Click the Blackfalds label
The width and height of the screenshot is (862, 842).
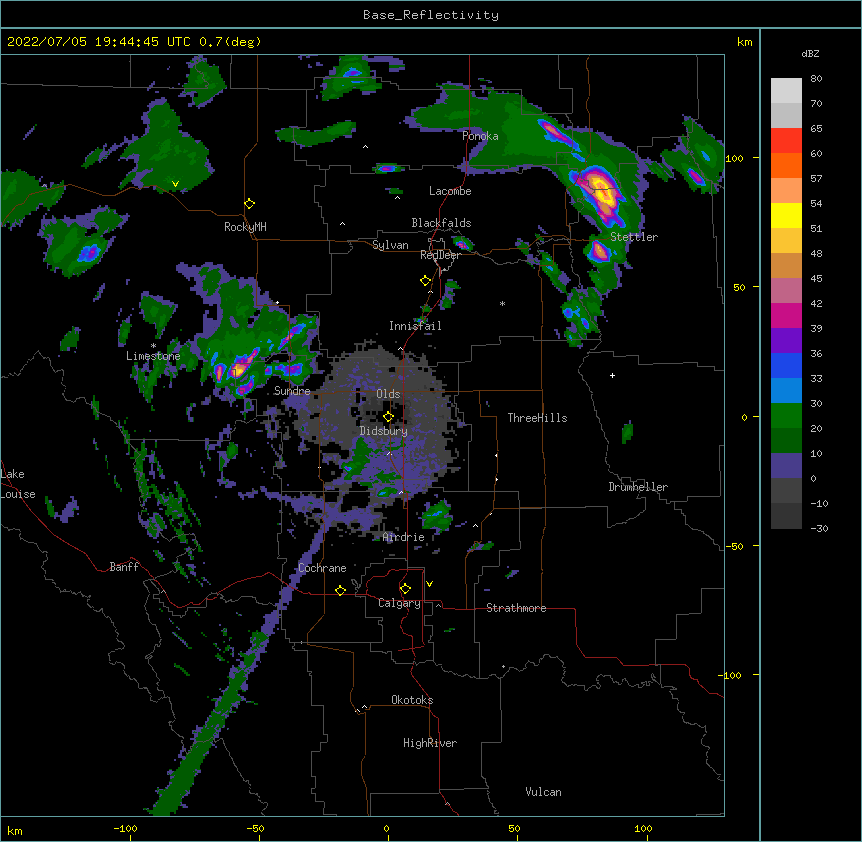441,223
